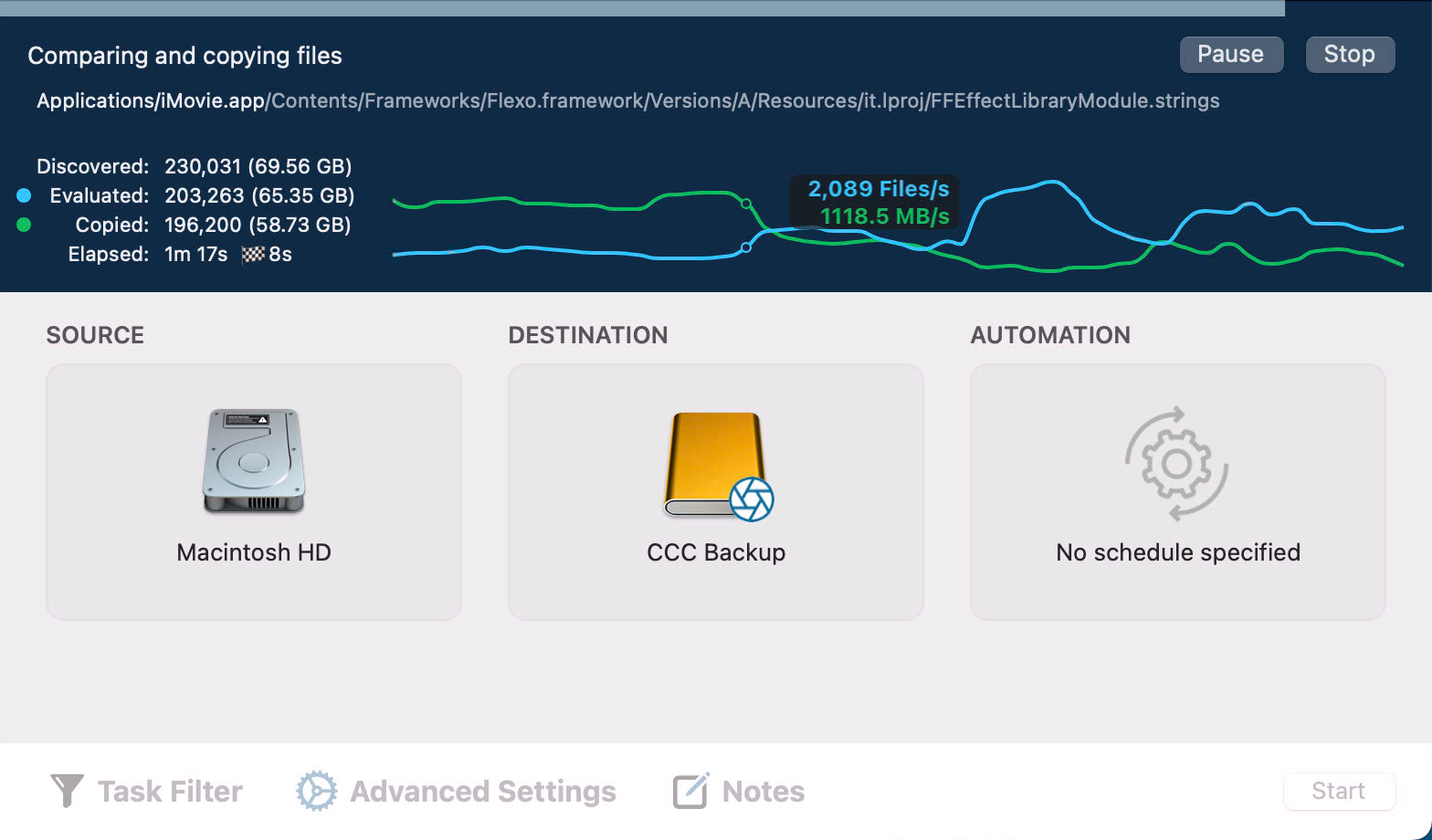Click the DESTINATION heading
Image resolution: width=1432 pixels, height=840 pixels.
pos(588,335)
